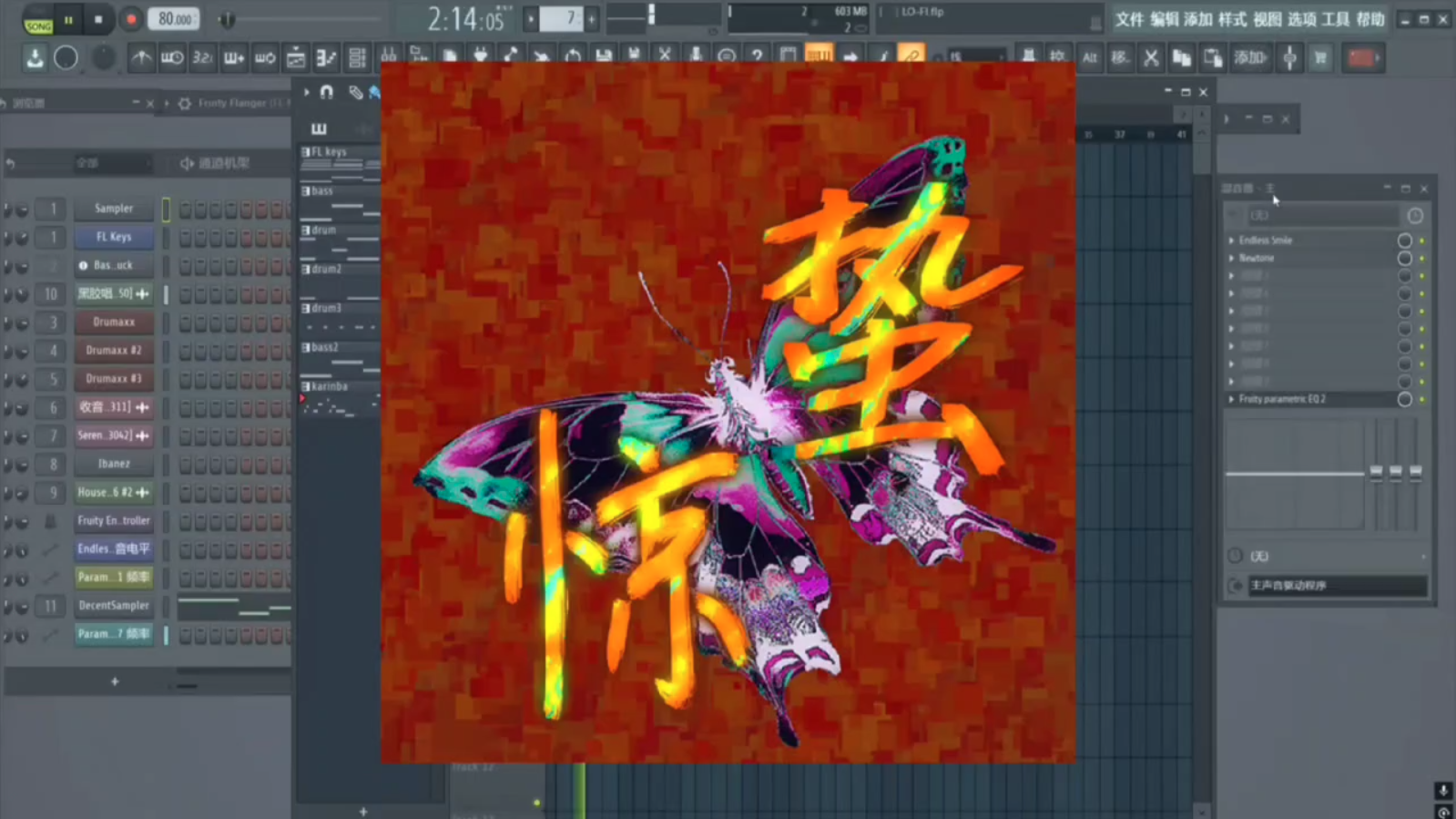This screenshot has height=819, width=1456.
Task: Select the Drumaxx channel button
Action: coord(114,322)
